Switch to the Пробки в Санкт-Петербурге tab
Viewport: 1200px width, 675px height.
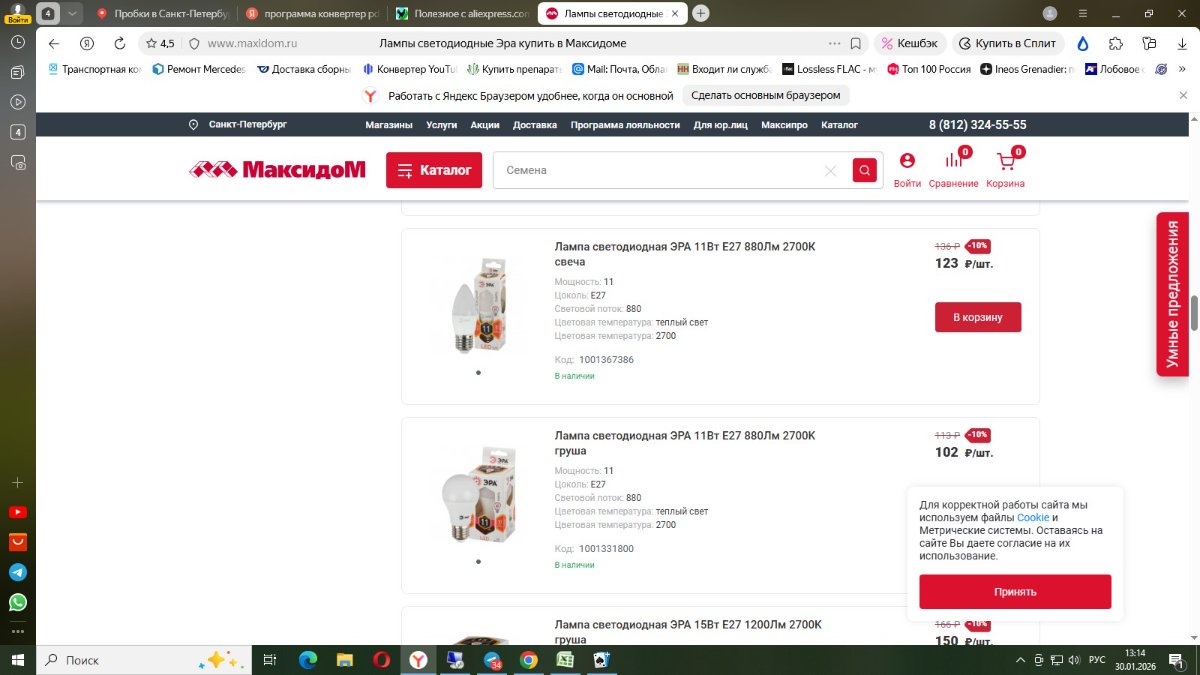coord(162,14)
